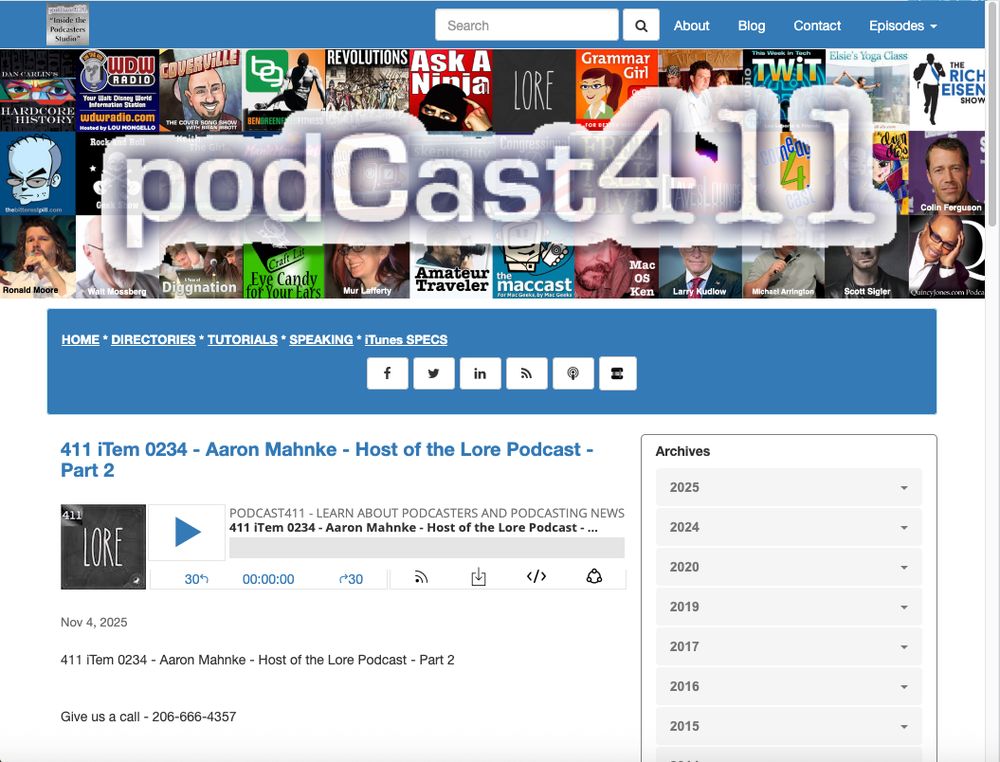Image resolution: width=1000 pixels, height=762 pixels.
Task: Expand the 2019 archive
Action: click(x=788, y=606)
